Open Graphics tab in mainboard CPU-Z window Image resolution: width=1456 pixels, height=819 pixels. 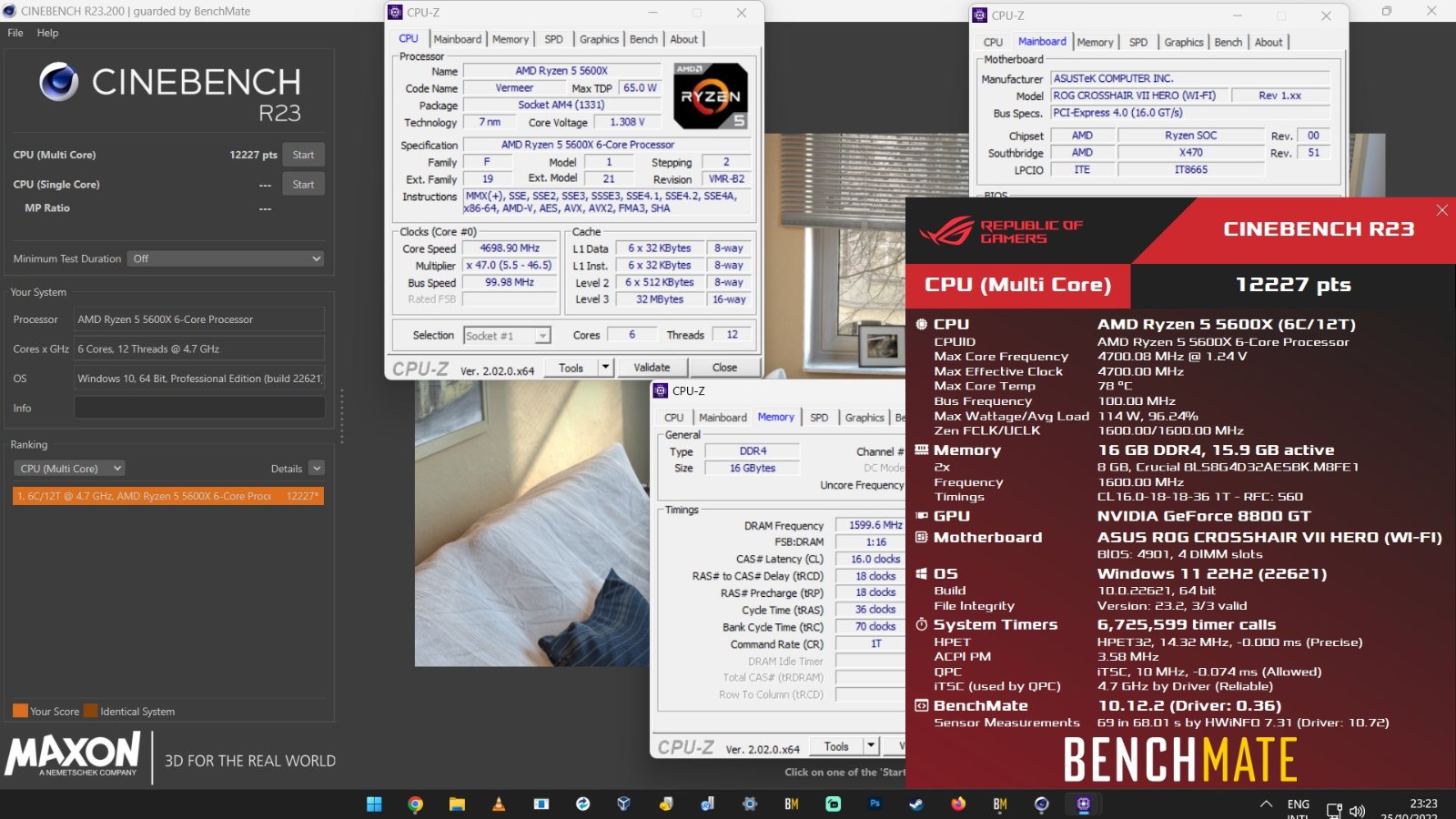coord(1184,42)
